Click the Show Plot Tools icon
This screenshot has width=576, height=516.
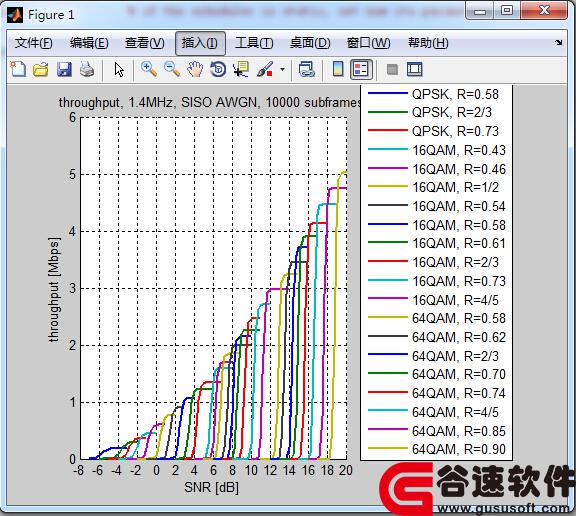(x=415, y=69)
